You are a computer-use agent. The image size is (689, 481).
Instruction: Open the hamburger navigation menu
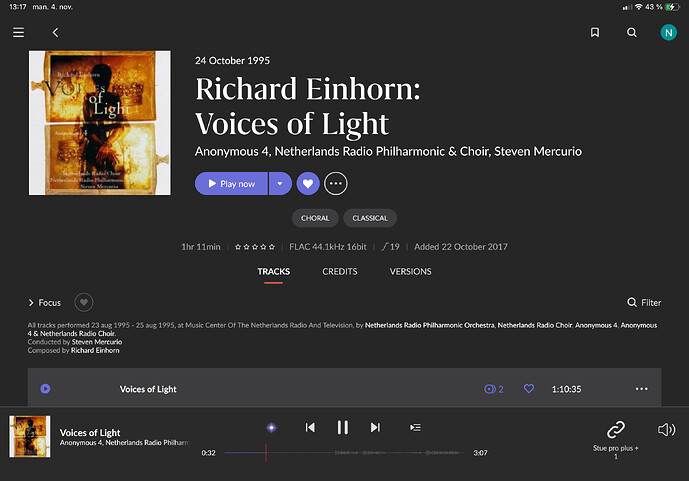tap(18, 32)
